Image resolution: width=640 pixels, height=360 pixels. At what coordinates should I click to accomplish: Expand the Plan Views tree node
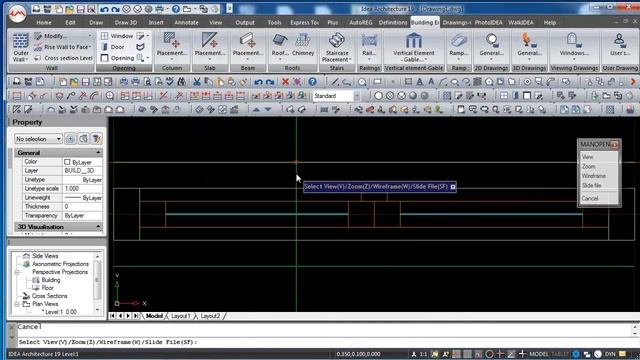17,304
